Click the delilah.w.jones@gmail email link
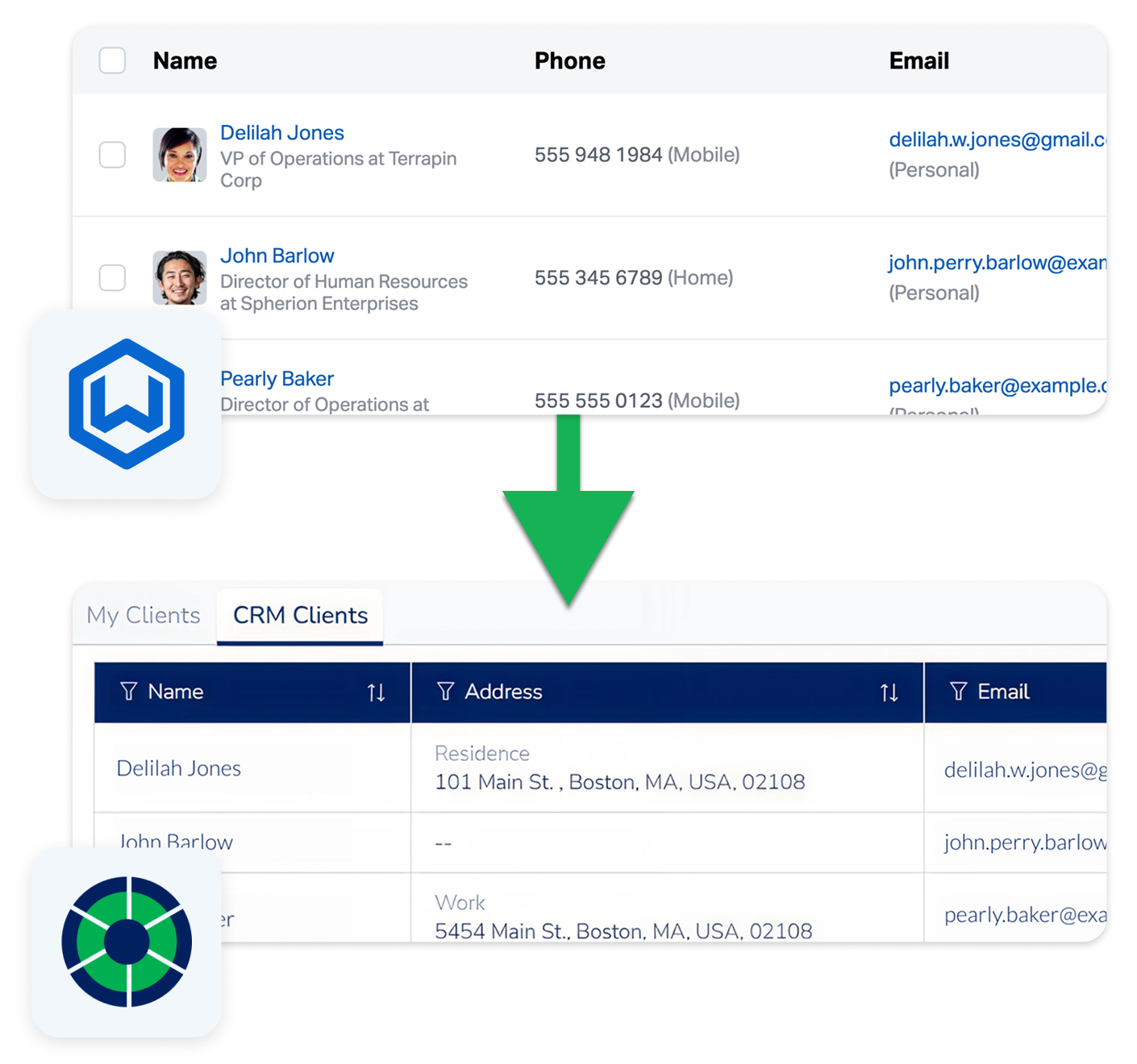This screenshot has width=1137, height=1064. point(996,139)
